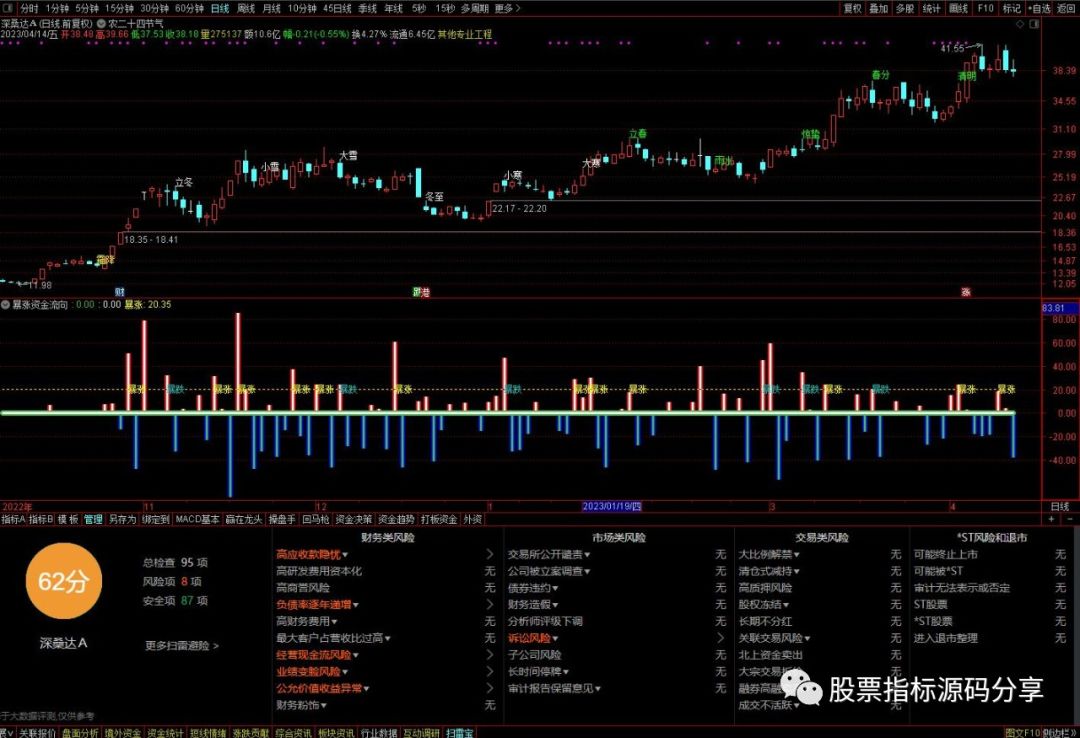Viewport: 1080px width, 738px height.
Task: Click the orange 62分 score circle
Action: tap(63, 581)
